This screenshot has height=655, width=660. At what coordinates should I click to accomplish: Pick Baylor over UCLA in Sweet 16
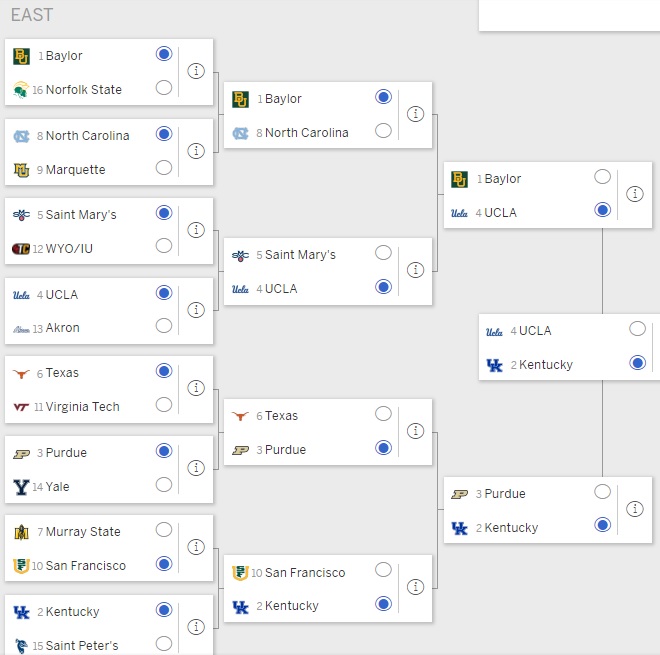(602, 177)
